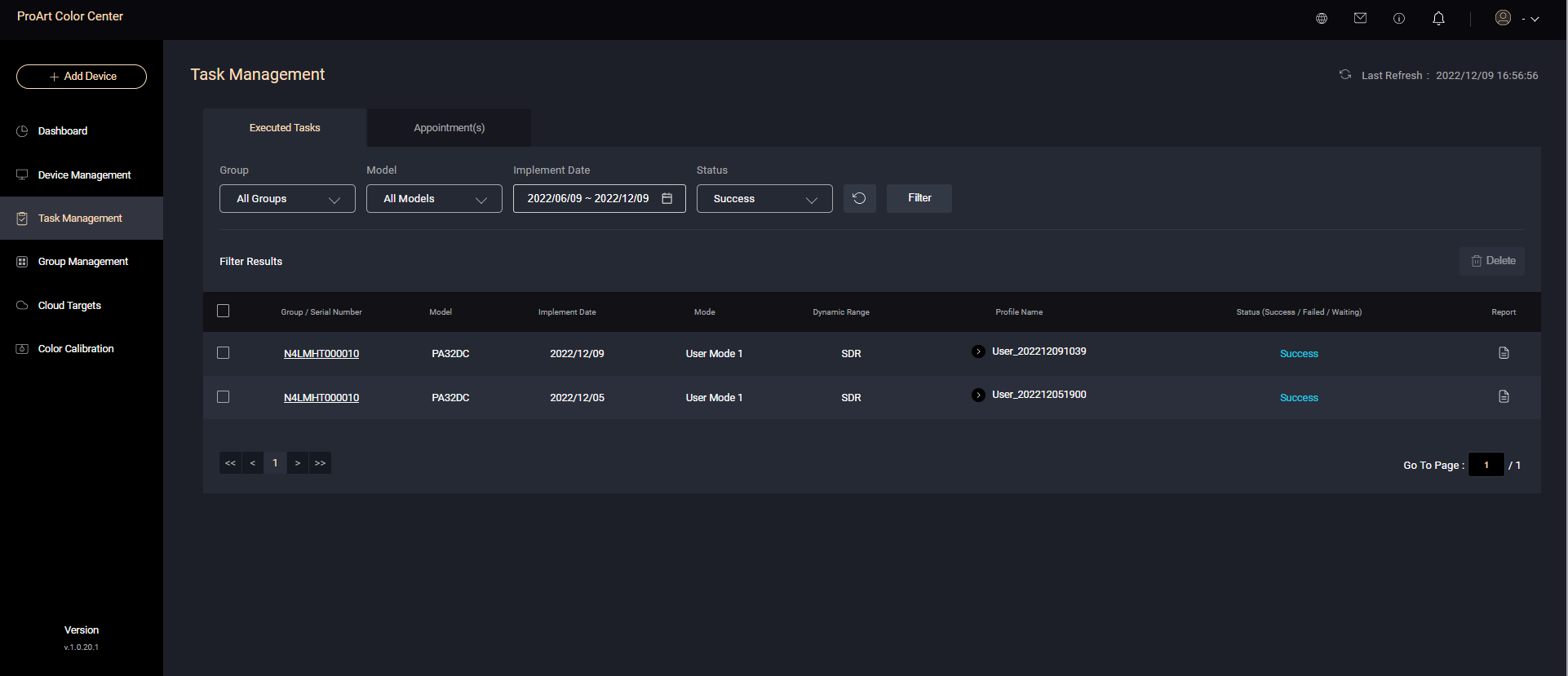Check the box for the 2022/12/09 row
This screenshot has height=676, width=1568.
[x=224, y=353]
